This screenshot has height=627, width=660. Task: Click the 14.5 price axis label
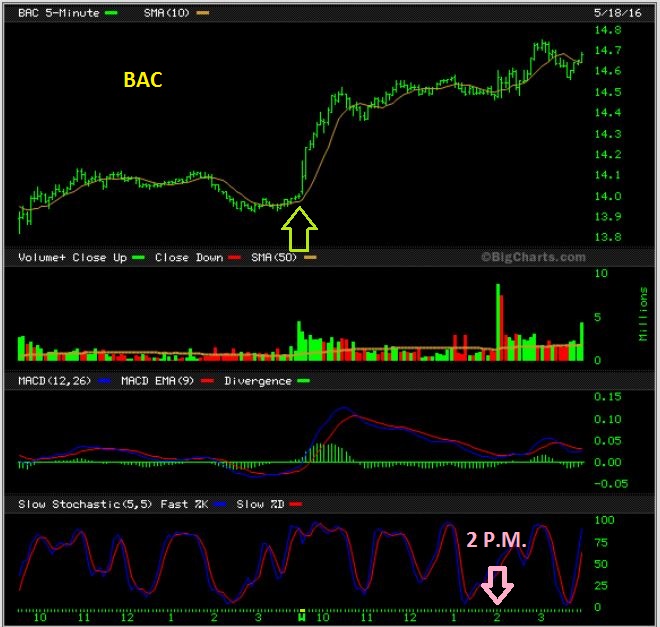click(608, 92)
